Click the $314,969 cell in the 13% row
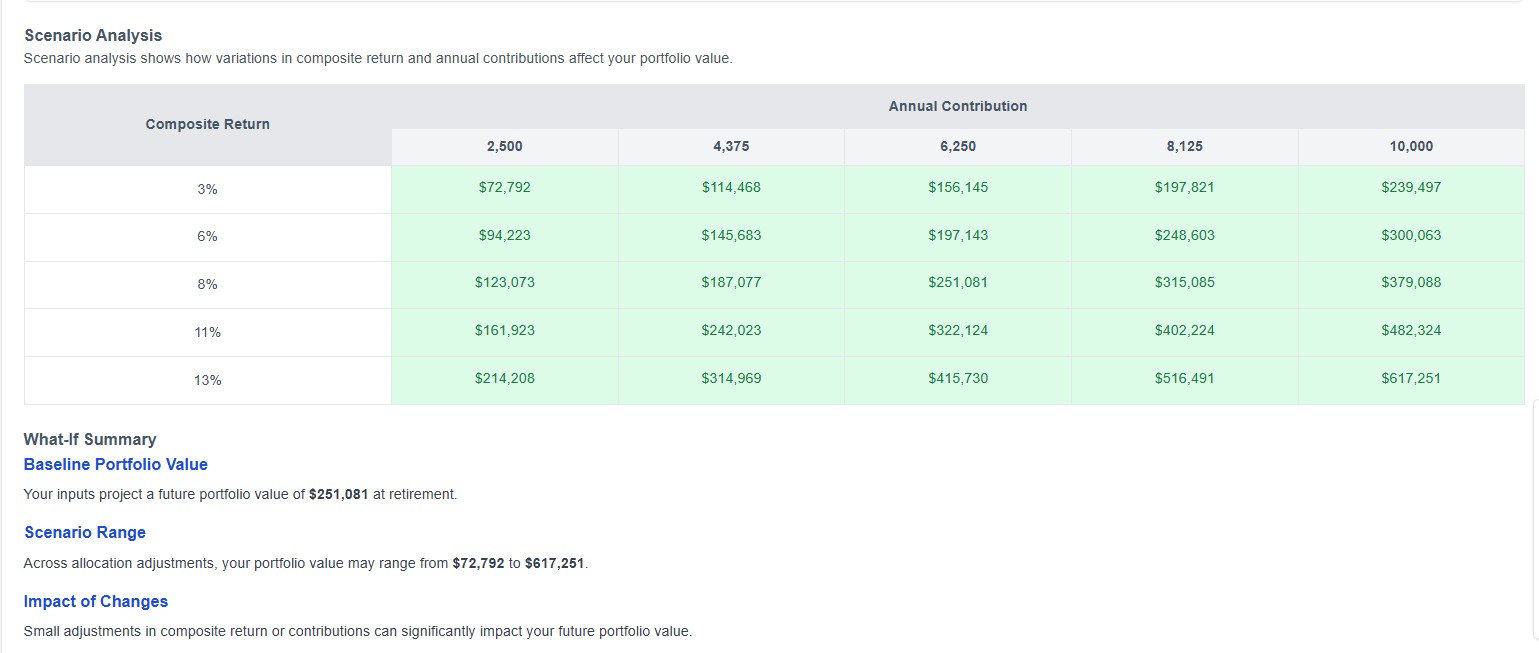This screenshot has width=1539, height=653. click(x=731, y=379)
